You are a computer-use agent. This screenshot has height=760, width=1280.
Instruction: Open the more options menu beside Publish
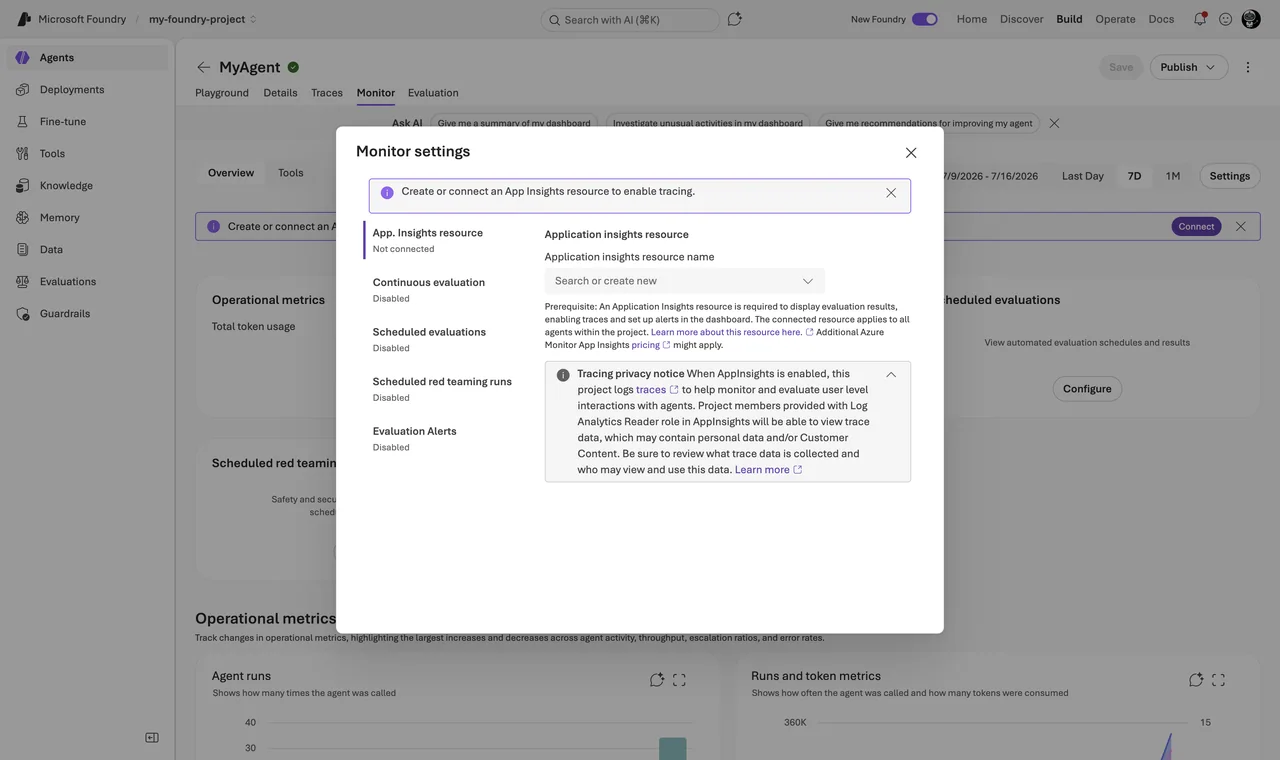tap(1248, 67)
